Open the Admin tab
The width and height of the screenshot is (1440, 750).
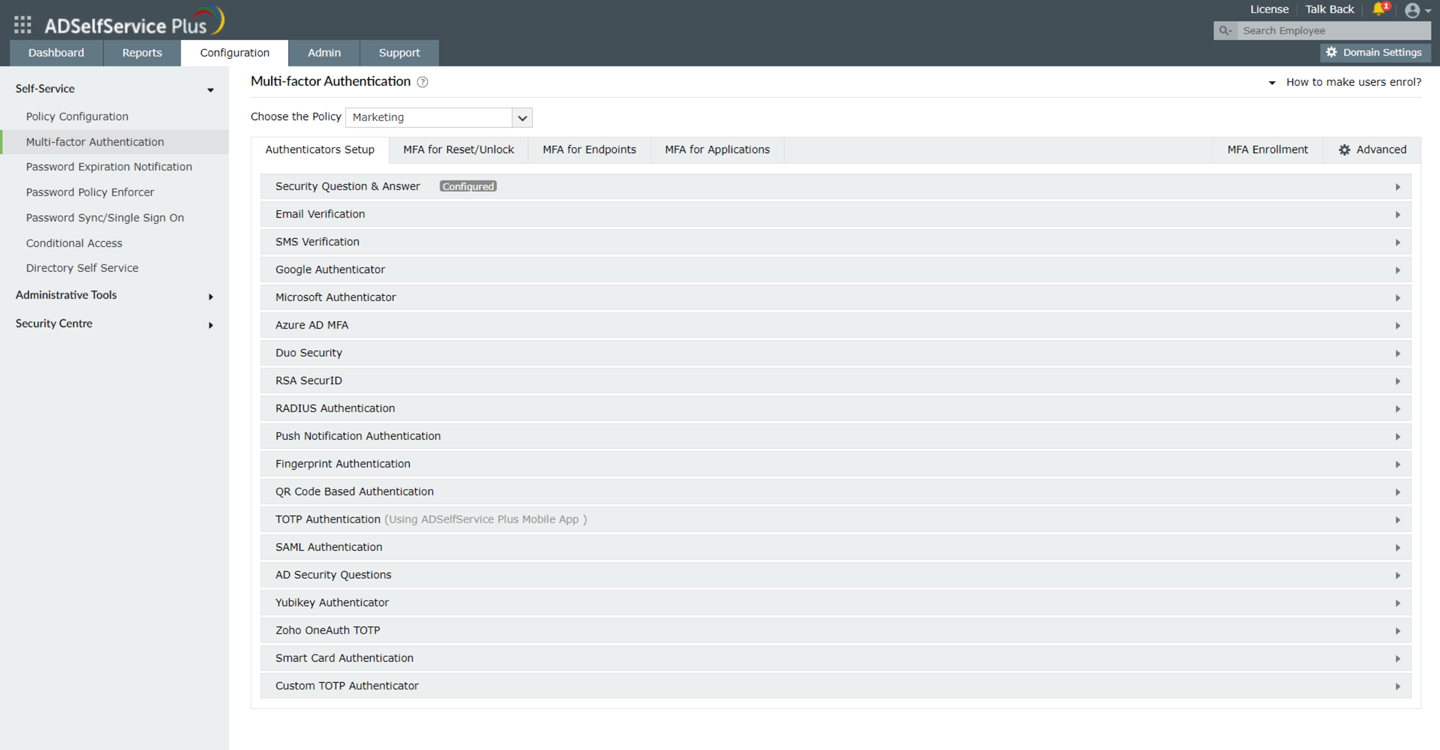point(324,53)
